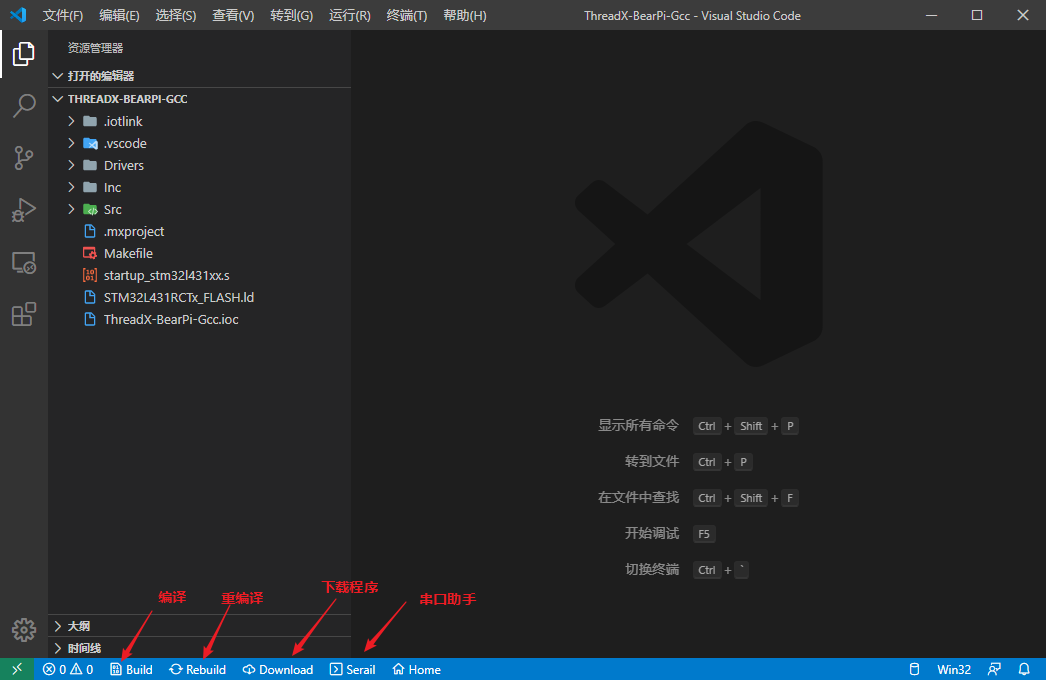Collapse the 打开的编辑器 section
The width and height of the screenshot is (1046, 680).
click(x=199, y=76)
